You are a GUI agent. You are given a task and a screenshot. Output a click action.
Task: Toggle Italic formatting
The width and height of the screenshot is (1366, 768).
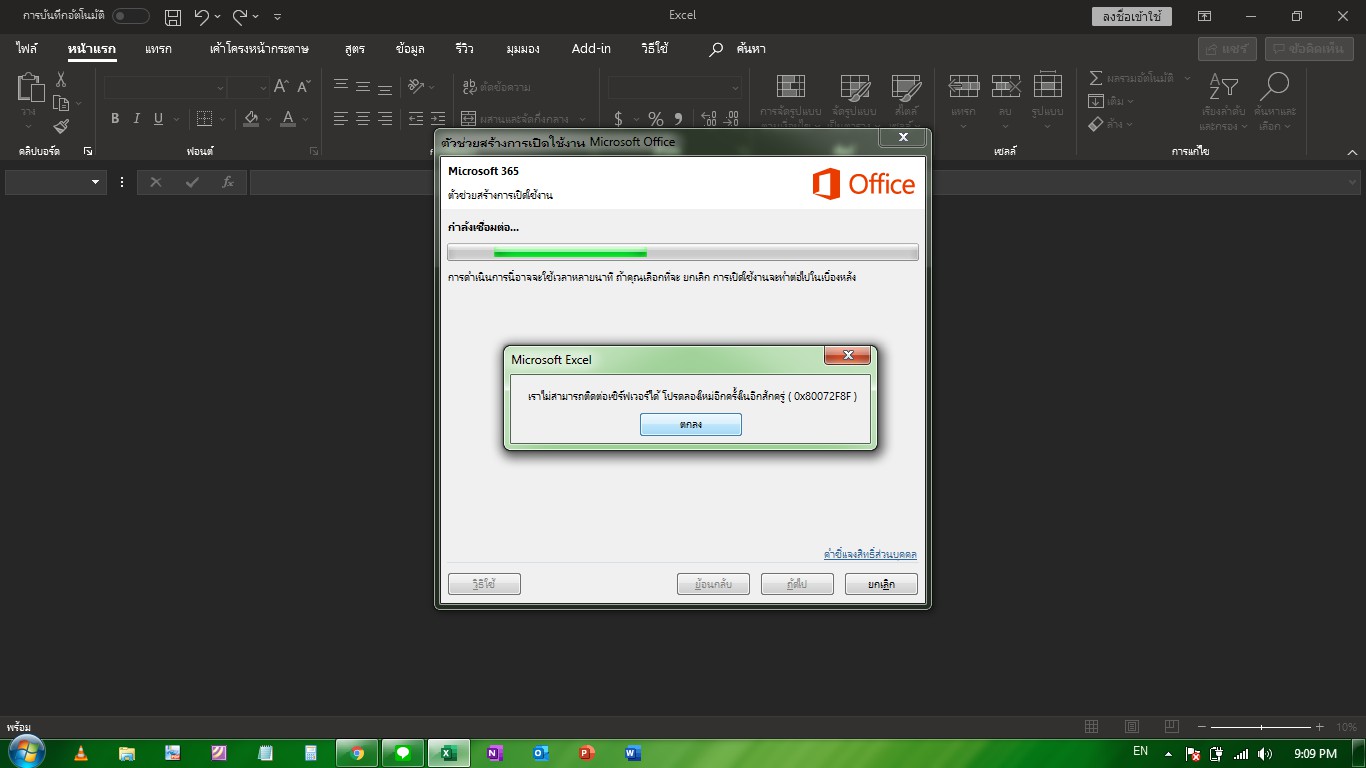[137, 119]
